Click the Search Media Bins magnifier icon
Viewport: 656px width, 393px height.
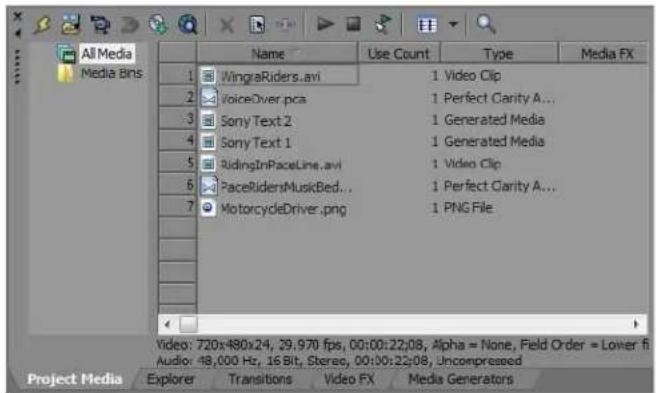(x=486, y=24)
